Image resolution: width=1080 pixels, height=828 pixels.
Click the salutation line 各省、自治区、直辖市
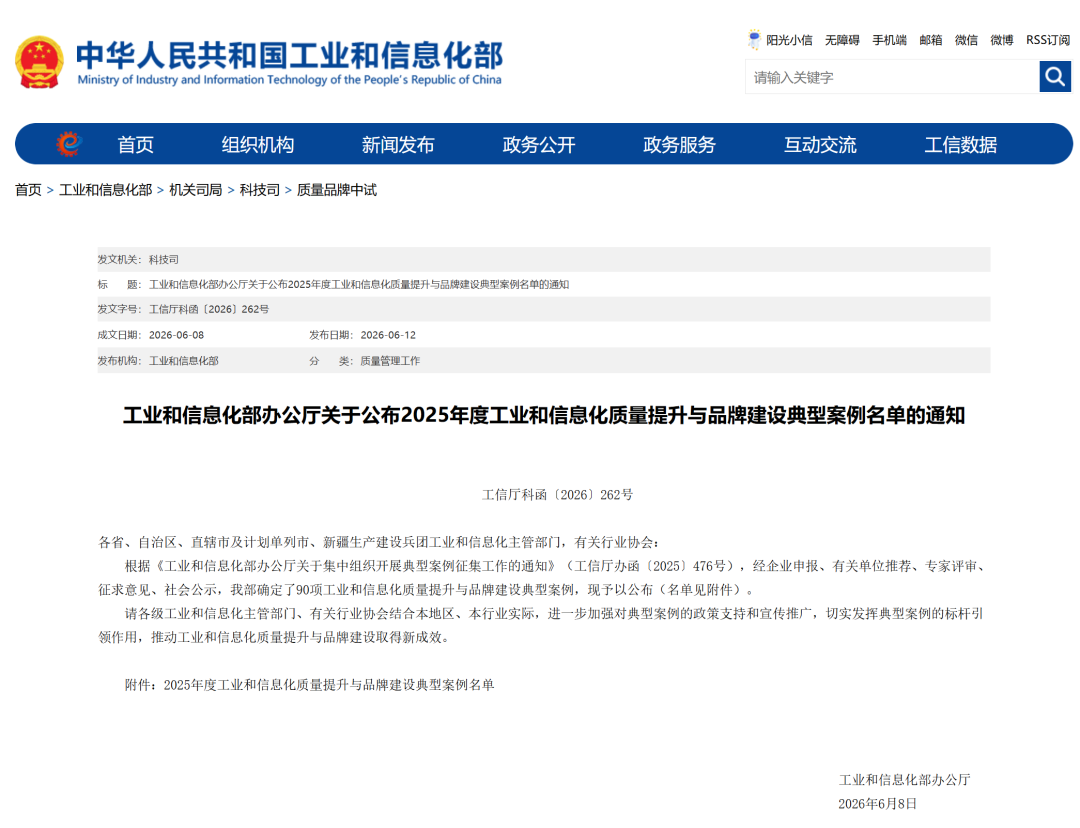coord(379,542)
